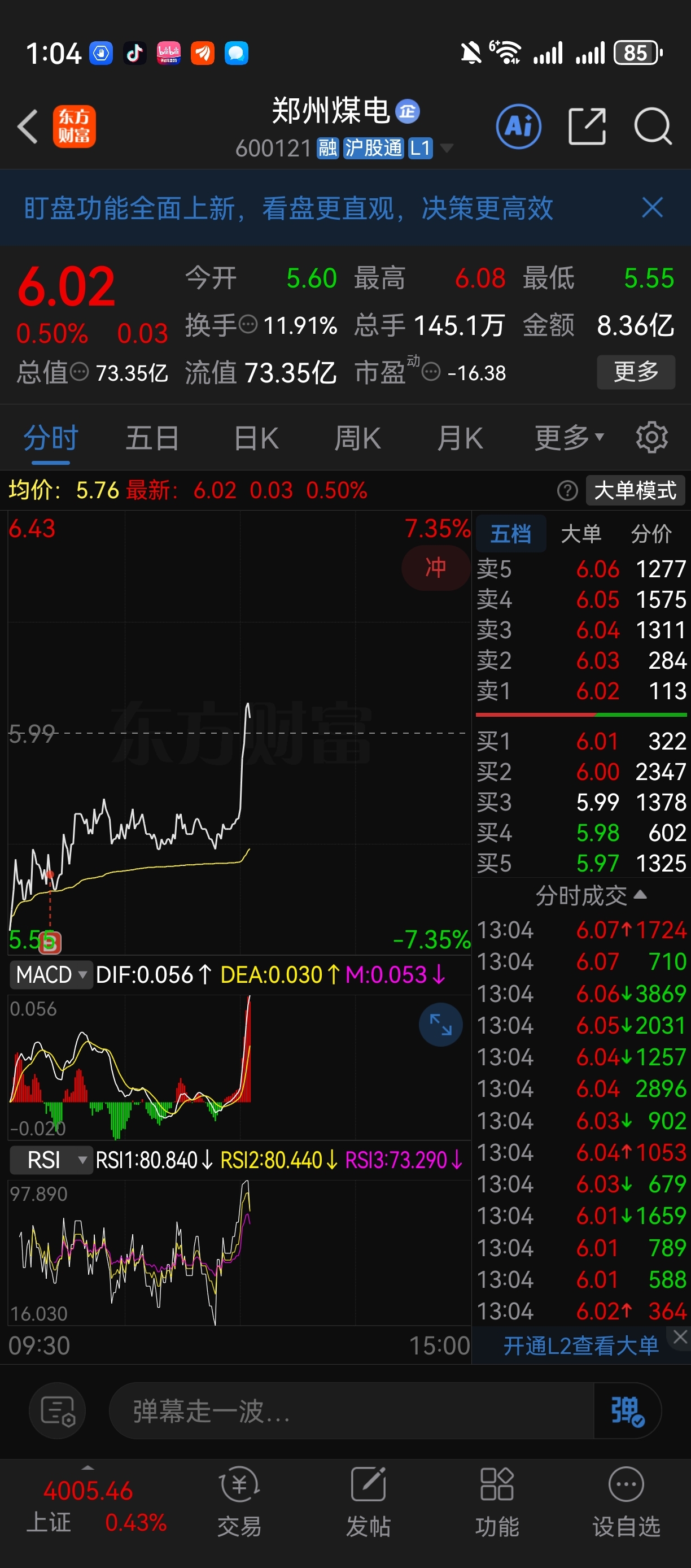This screenshot has height=1568, width=691.
Task: Tap the B buy marker on chart
Action: point(50,942)
